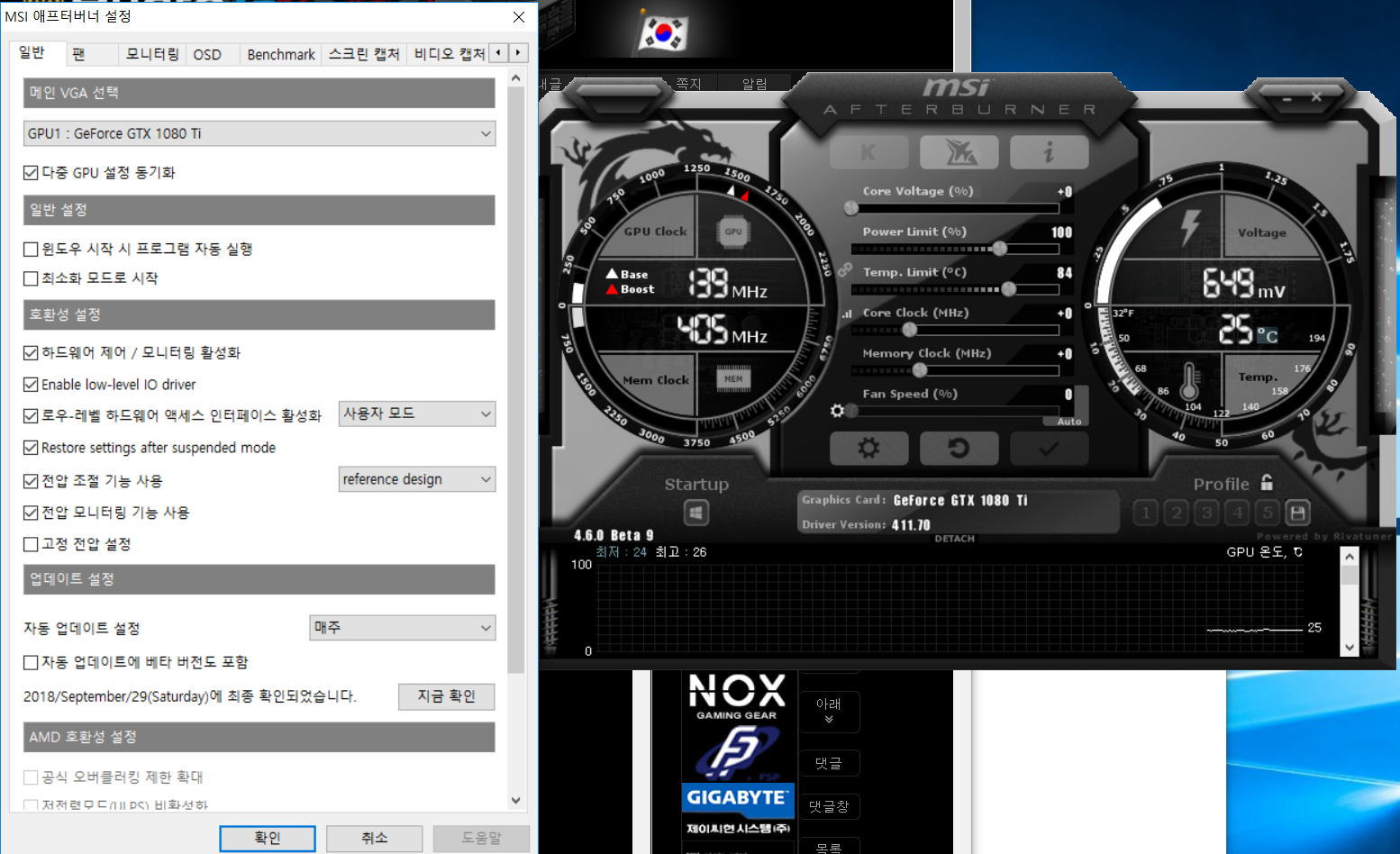Viewport: 1400px width, 854px height.
Task: Open MSI Kombustor via the K icon
Action: pos(868,151)
